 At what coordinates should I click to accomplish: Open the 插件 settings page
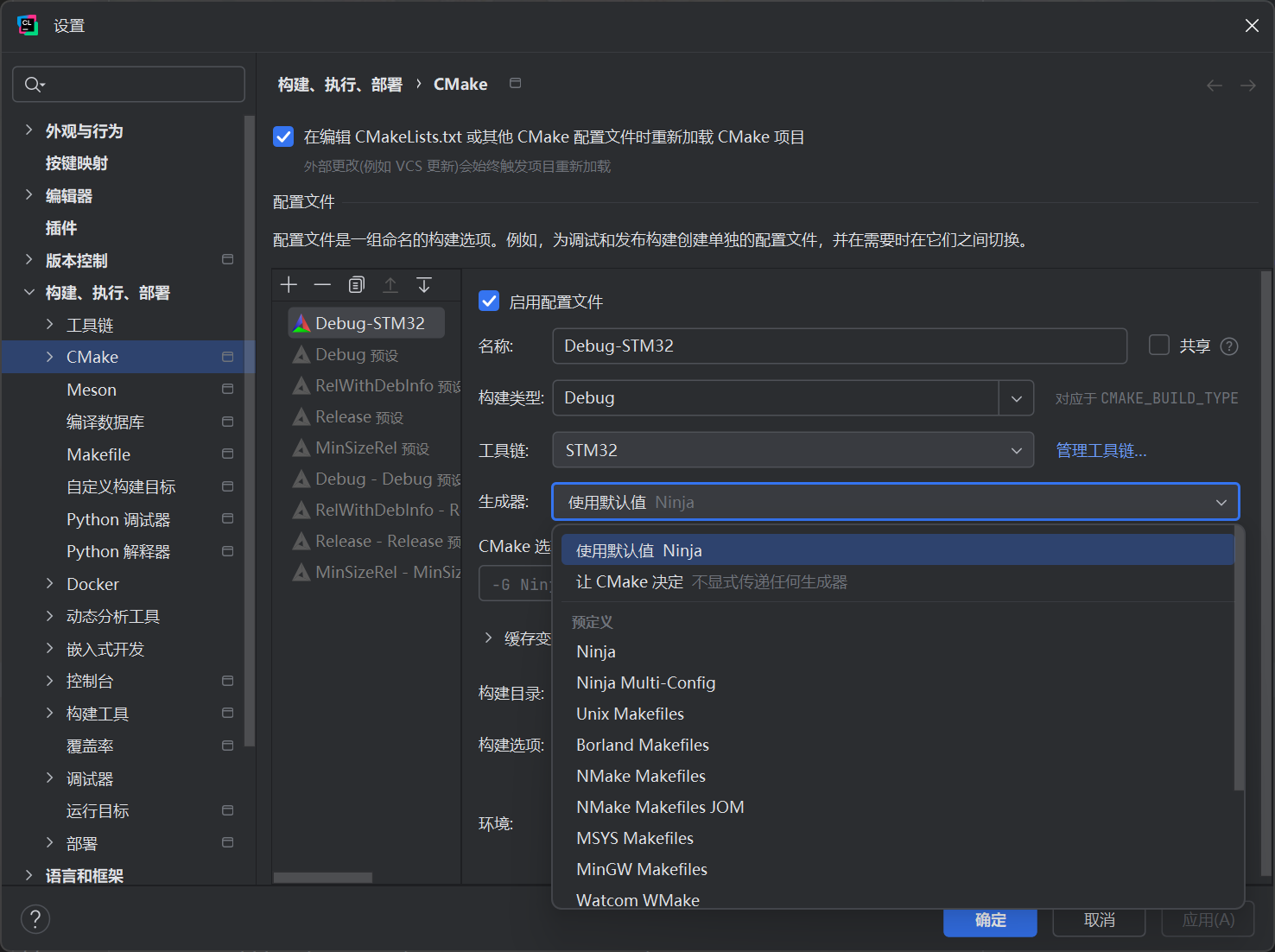click(x=61, y=227)
